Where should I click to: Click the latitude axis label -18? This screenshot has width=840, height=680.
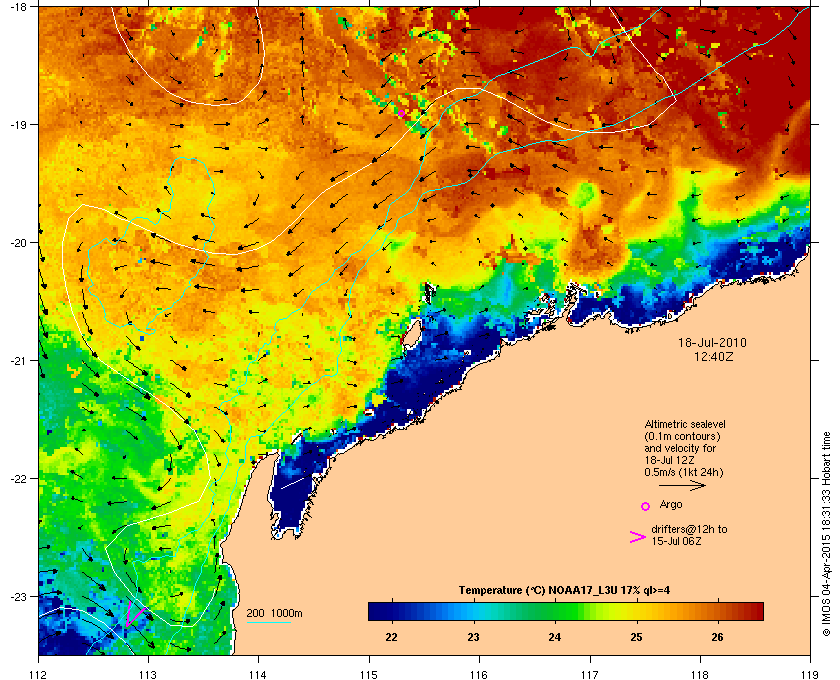18,6
